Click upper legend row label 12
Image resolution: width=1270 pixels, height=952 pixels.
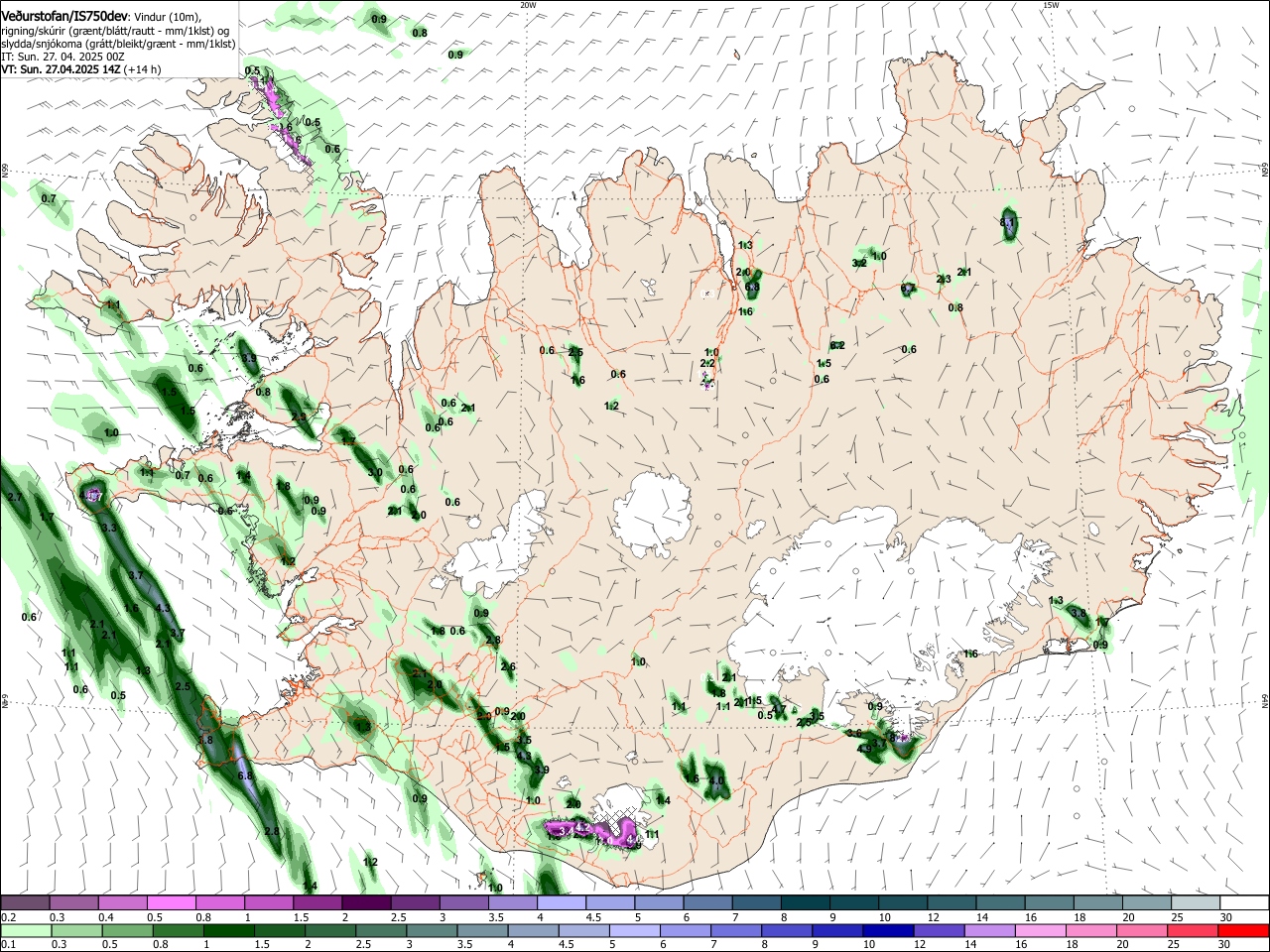point(934,917)
